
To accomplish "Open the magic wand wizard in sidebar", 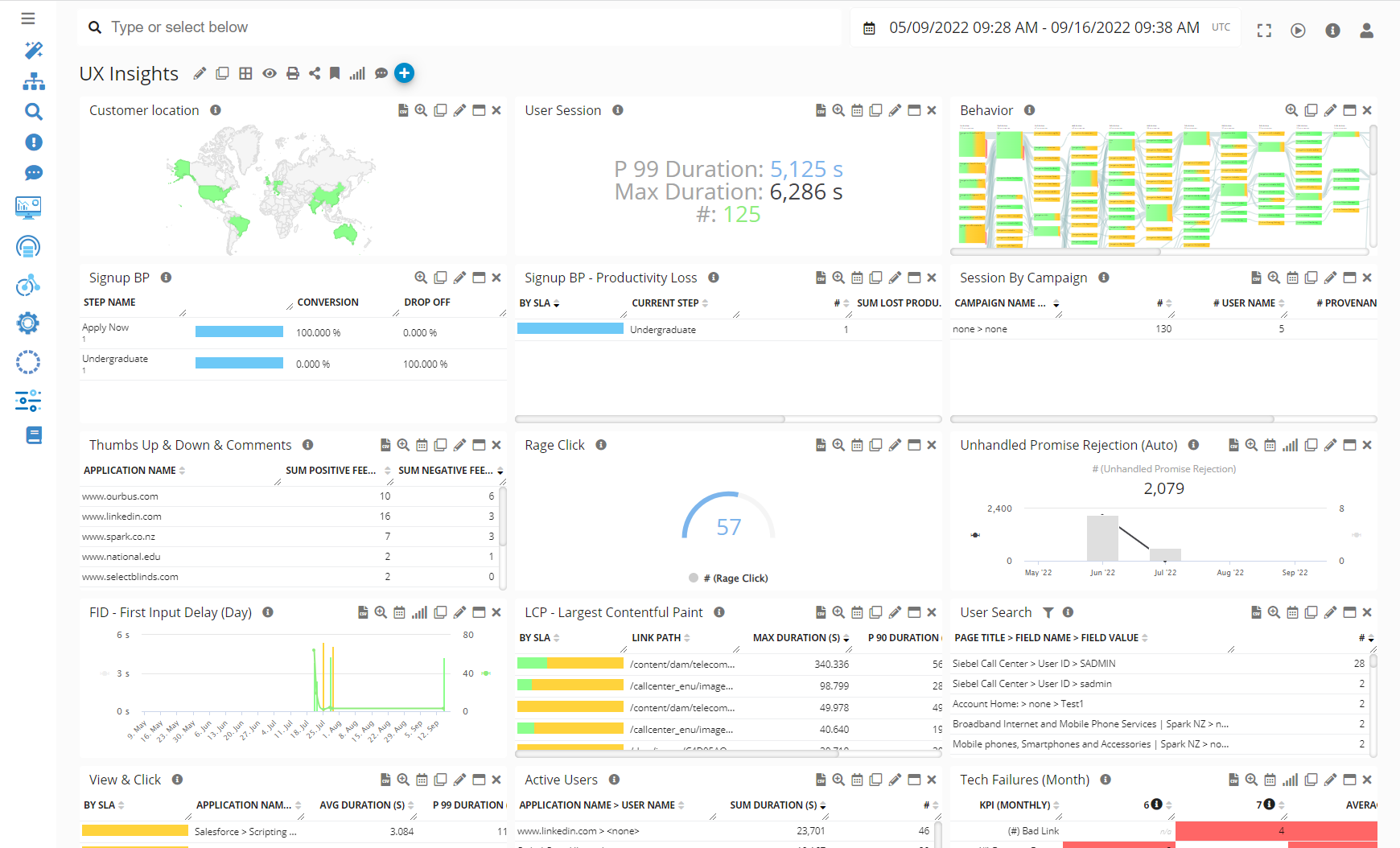I will pos(33,50).
